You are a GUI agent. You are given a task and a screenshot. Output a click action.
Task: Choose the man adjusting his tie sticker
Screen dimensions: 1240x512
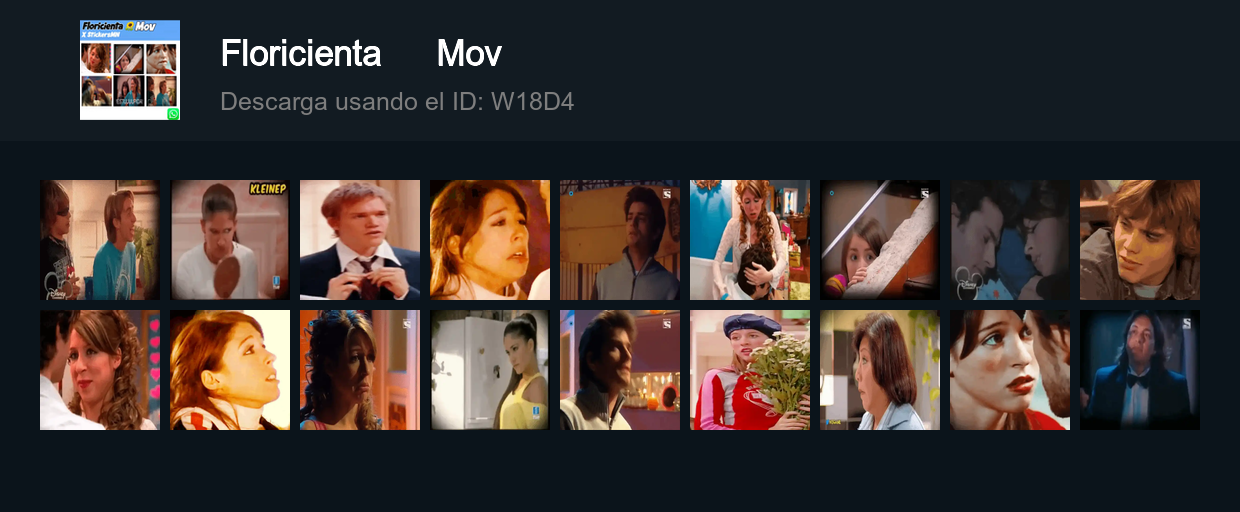[360, 240]
